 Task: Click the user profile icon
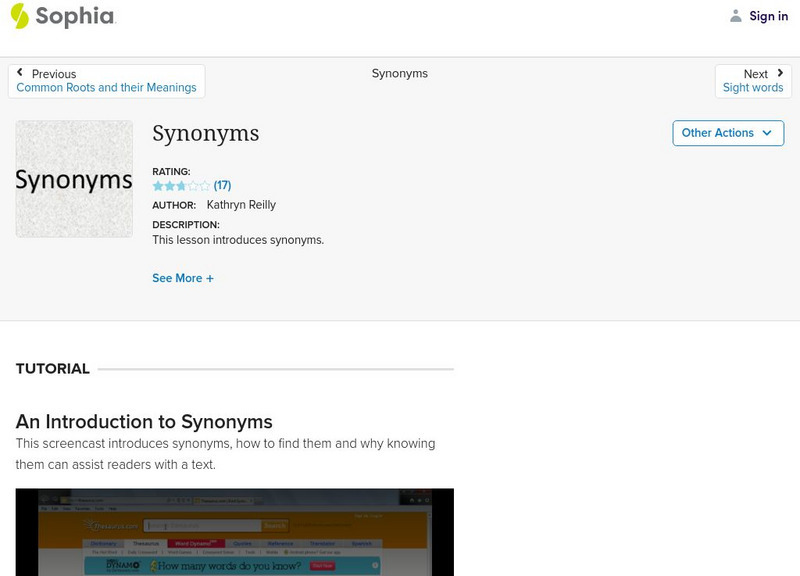tap(736, 16)
